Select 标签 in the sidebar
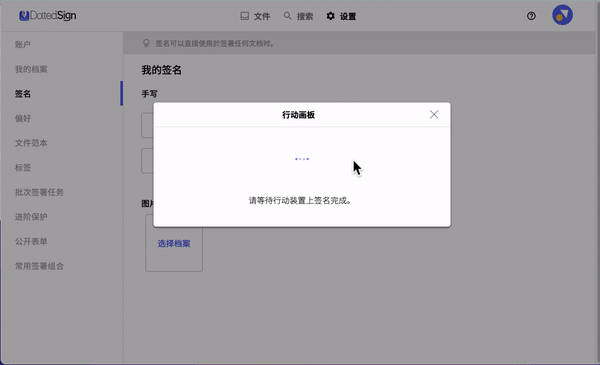The height and width of the screenshot is (365, 600). (x=23, y=168)
